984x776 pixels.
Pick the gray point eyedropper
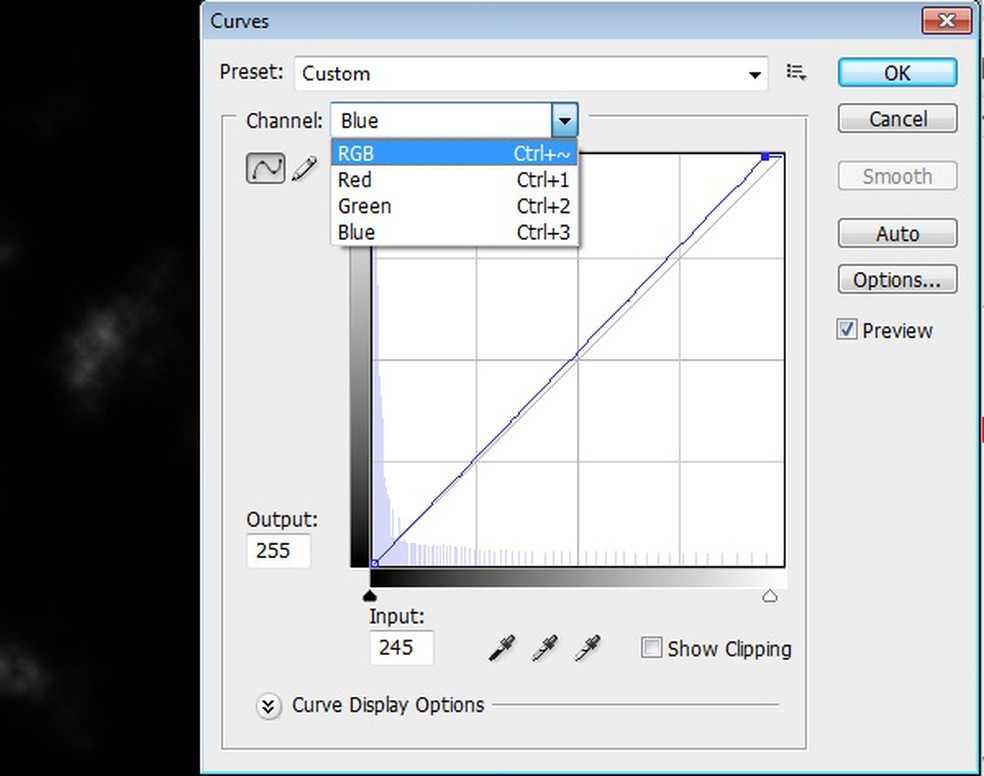pyautogui.click(x=545, y=647)
